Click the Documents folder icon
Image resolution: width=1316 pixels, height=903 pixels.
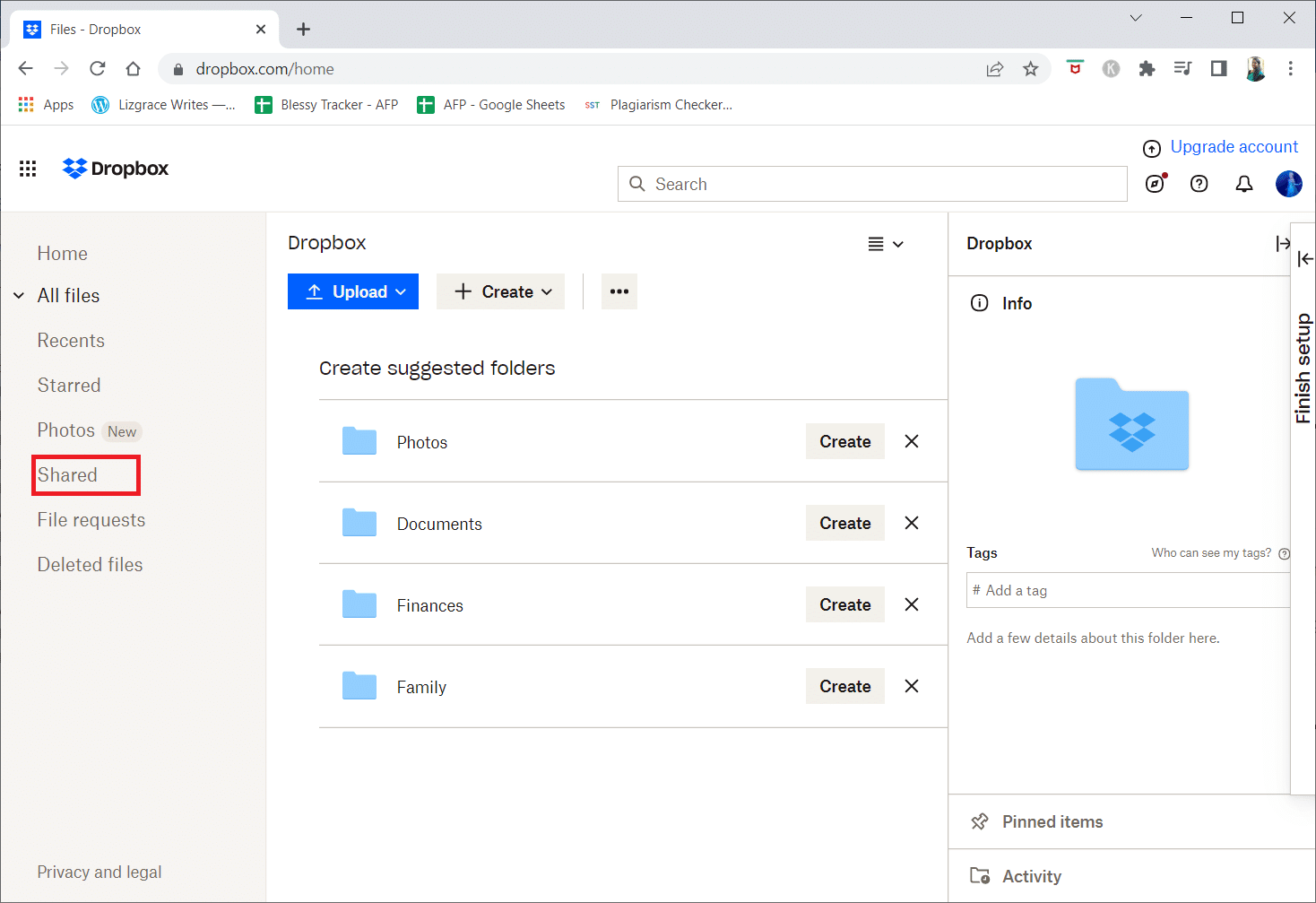pyautogui.click(x=359, y=523)
